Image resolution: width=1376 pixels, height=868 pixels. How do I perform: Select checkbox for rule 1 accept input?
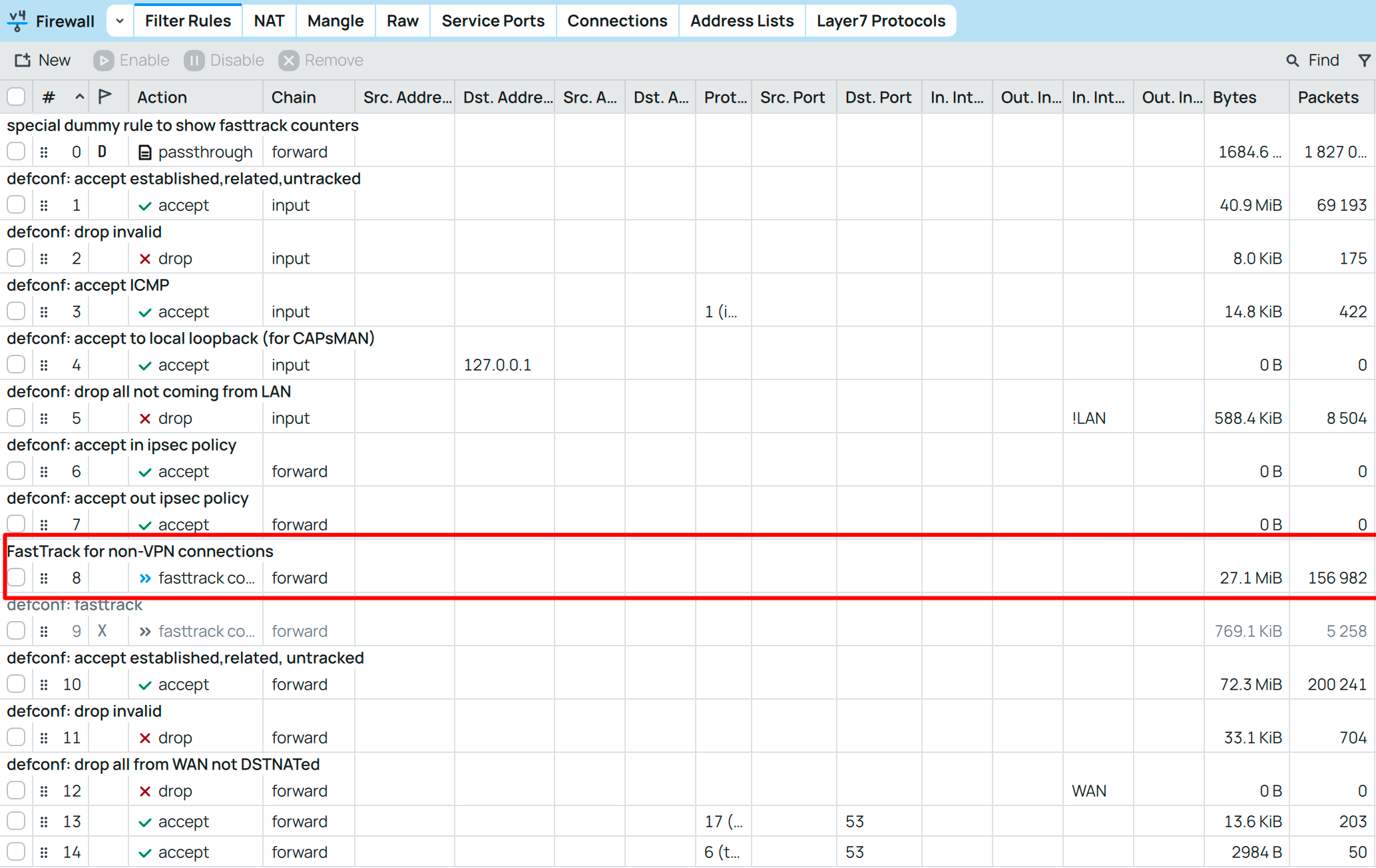click(x=16, y=204)
